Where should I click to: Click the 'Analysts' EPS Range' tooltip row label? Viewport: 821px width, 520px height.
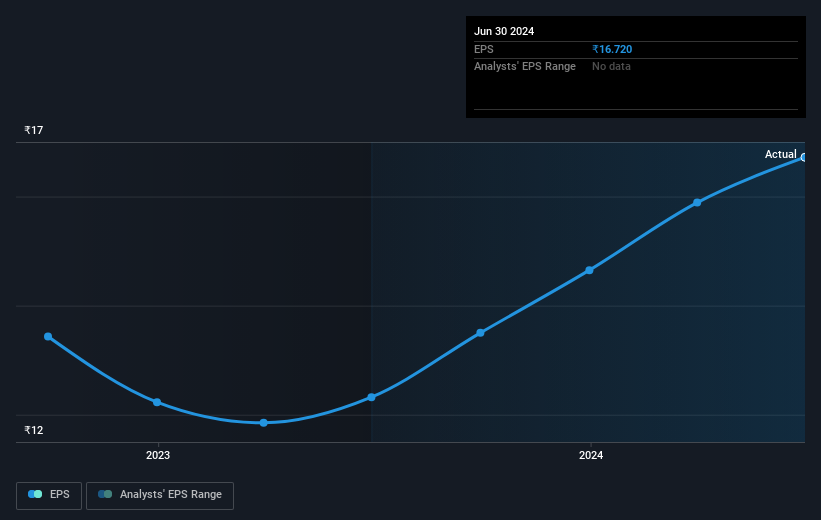pyautogui.click(x=525, y=67)
